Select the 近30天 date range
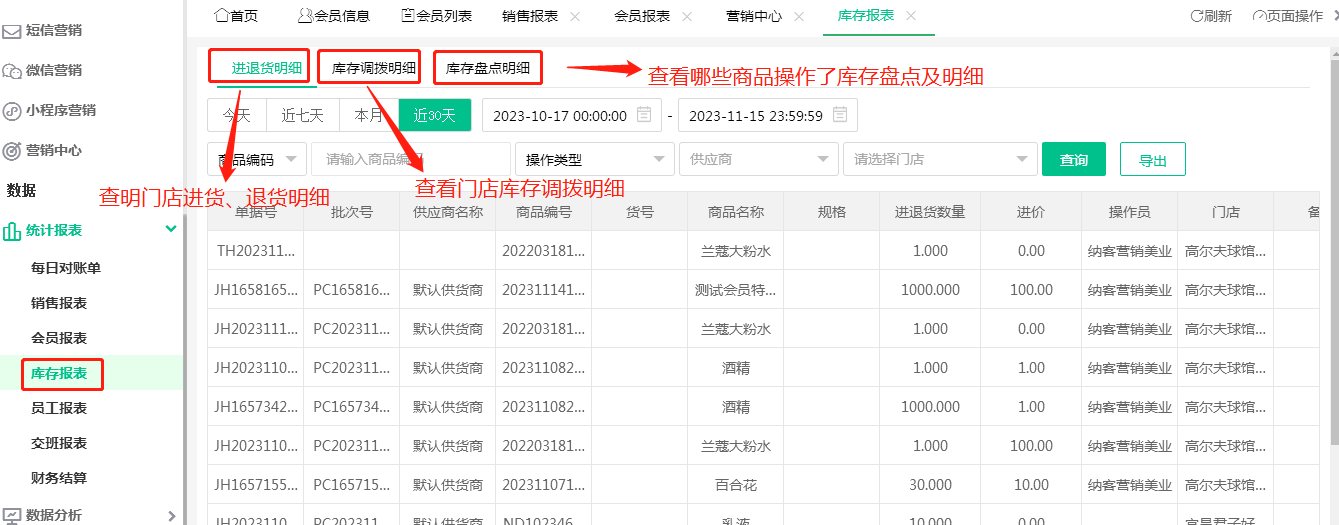The image size is (1339, 525). click(435, 115)
